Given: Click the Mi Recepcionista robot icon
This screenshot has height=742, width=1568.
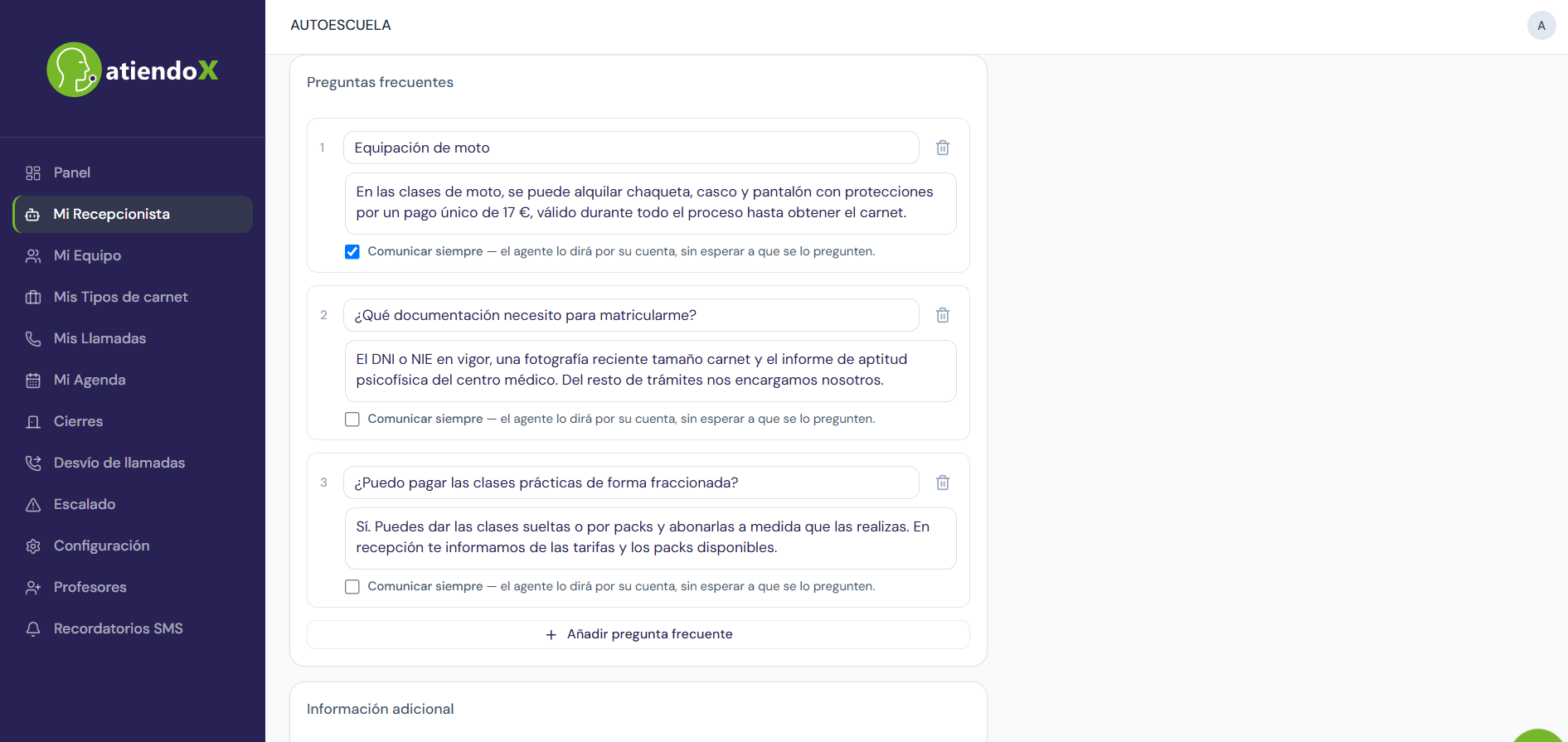Looking at the screenshot, I should (33, 214).
